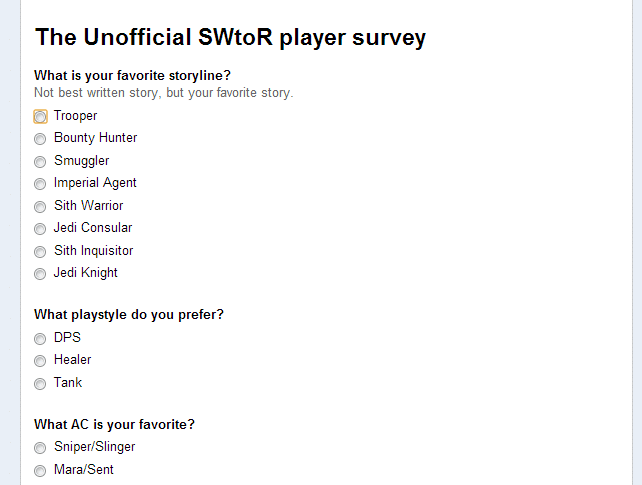This screenshot has height=485, width=642.
Task: Click the Trooper option label text
Action: [75, 116]
